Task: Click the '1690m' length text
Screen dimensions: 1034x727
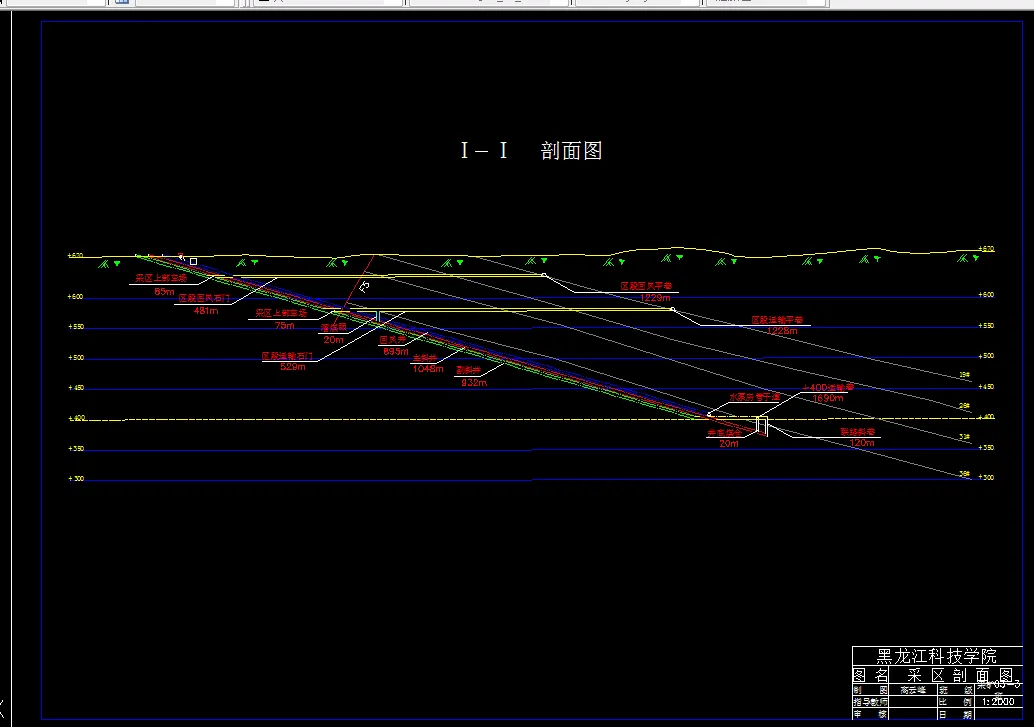Action: coord(828,398)
